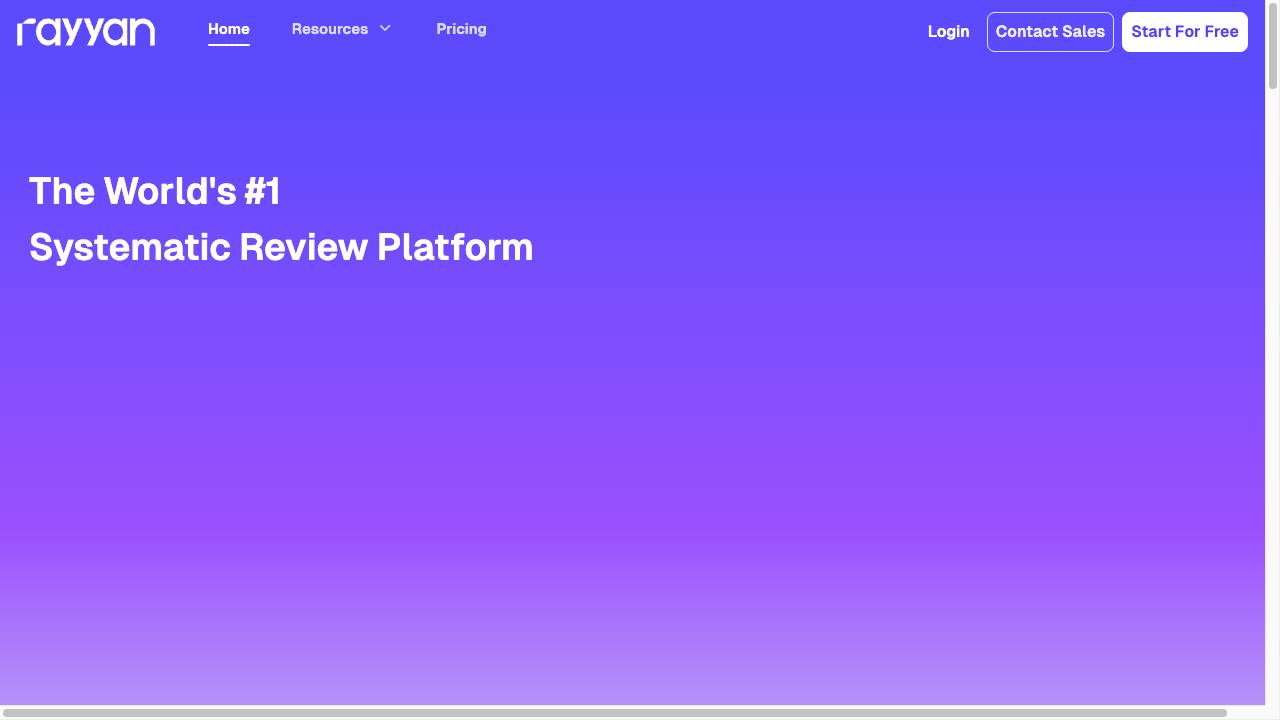Screen dimensions: 1280x720
Task: Expand the Resources dropdown chevron
Action: click(385, 28)
